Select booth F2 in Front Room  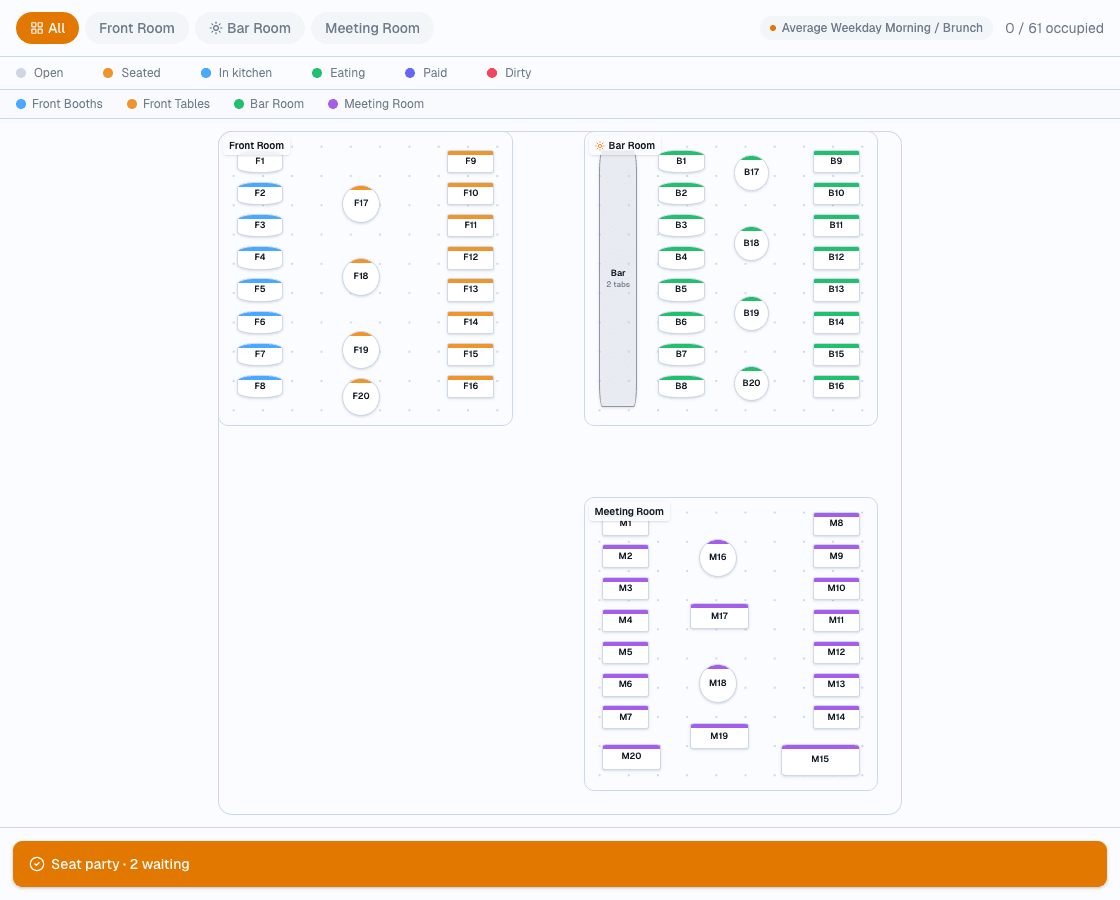[x=260, y=194]
